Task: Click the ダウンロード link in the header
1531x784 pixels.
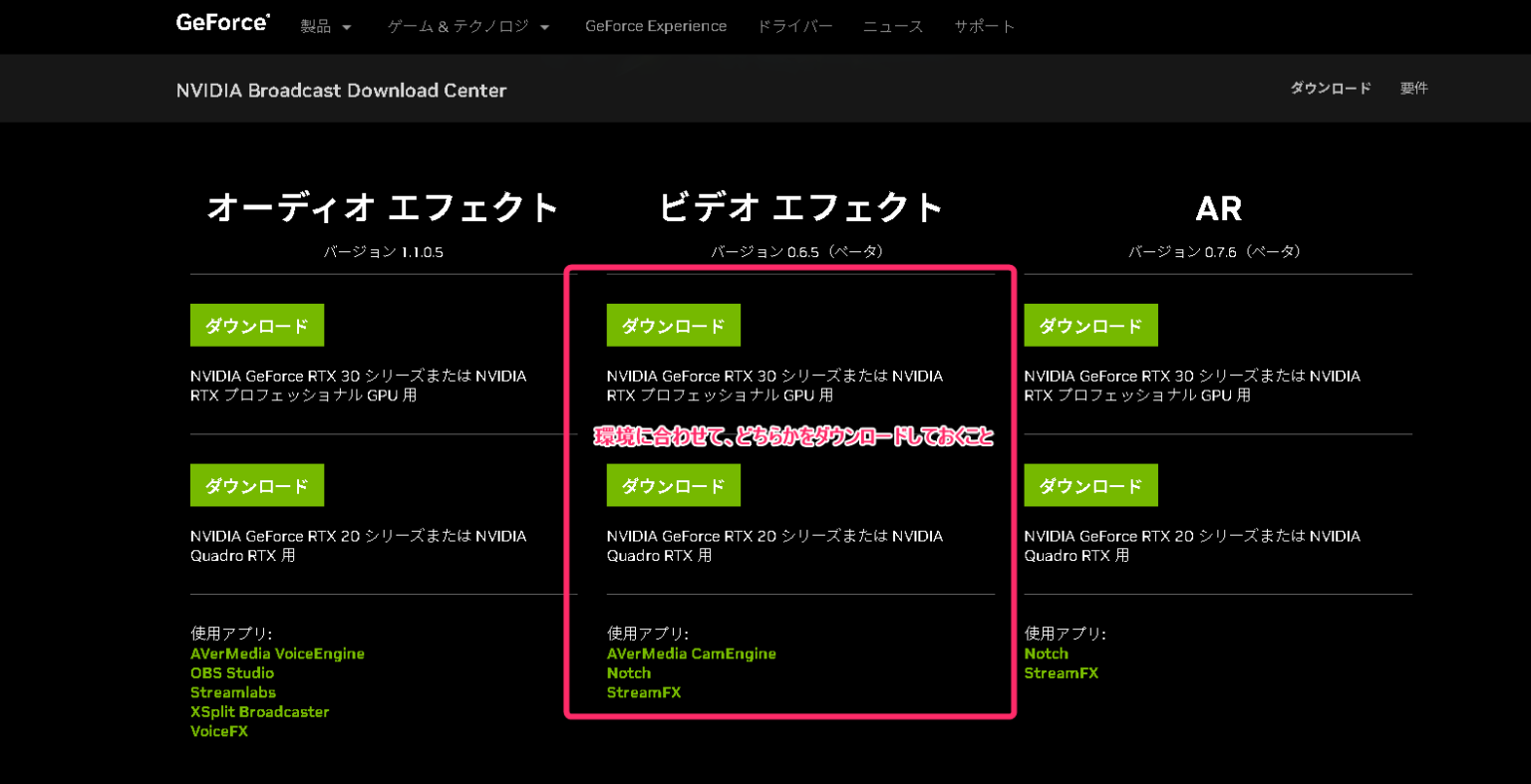Action: coord(1330,88)
